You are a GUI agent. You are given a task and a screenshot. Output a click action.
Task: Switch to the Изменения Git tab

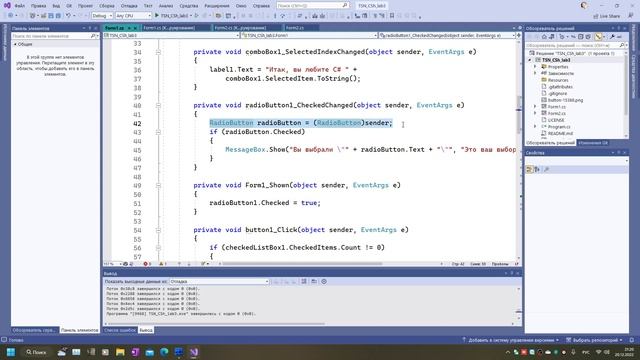[x=593, y=143]
